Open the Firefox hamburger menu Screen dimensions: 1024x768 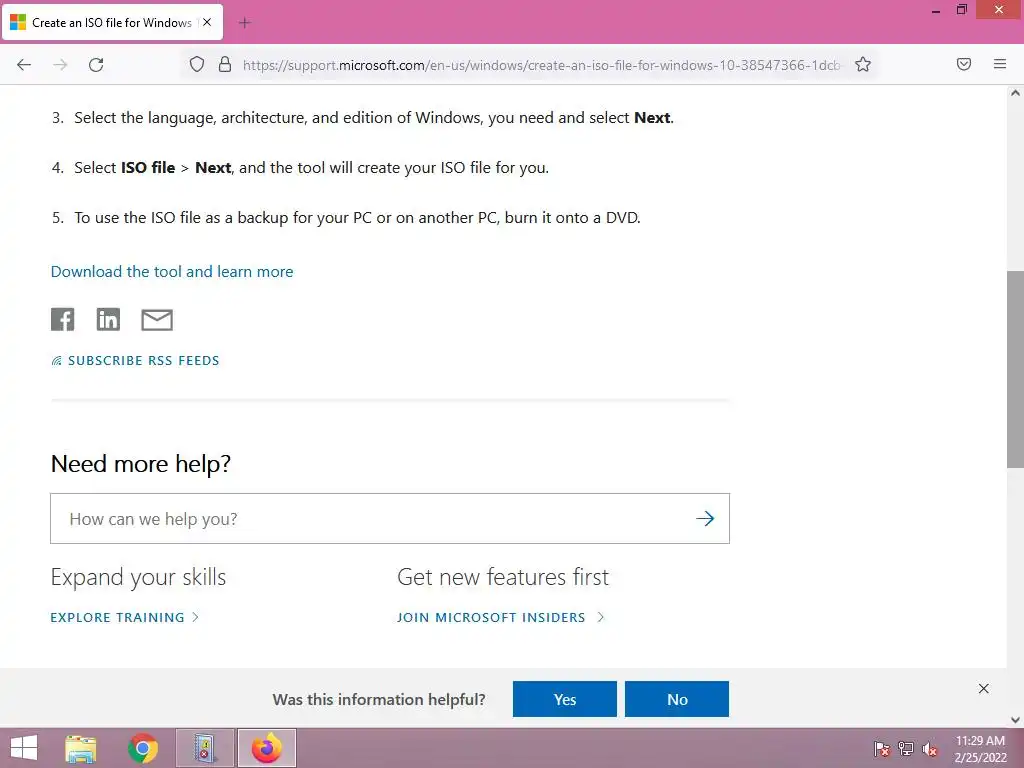(x=1000, y=64)
